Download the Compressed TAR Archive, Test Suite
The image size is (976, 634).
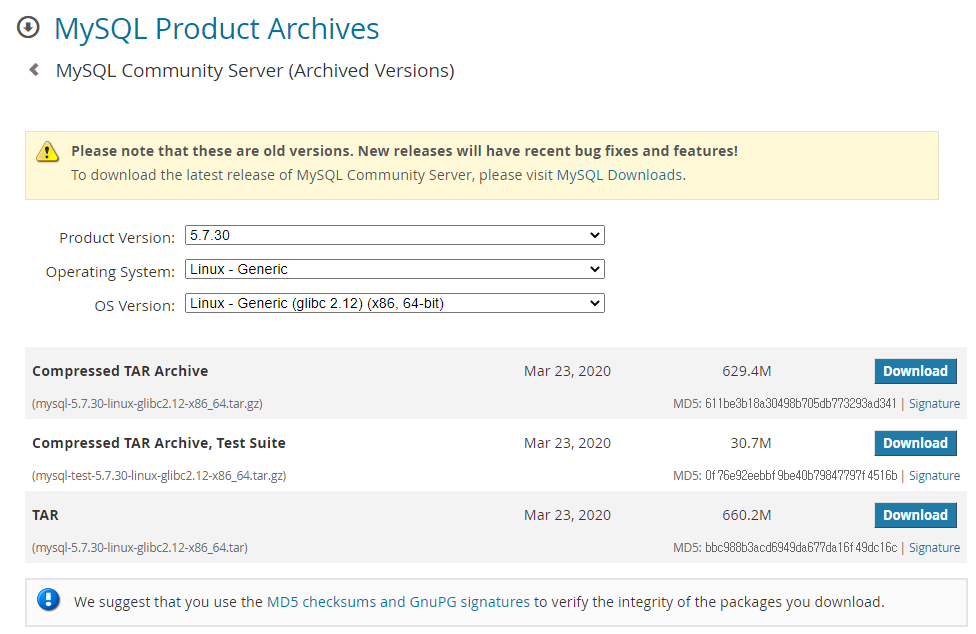coord(915,444)
